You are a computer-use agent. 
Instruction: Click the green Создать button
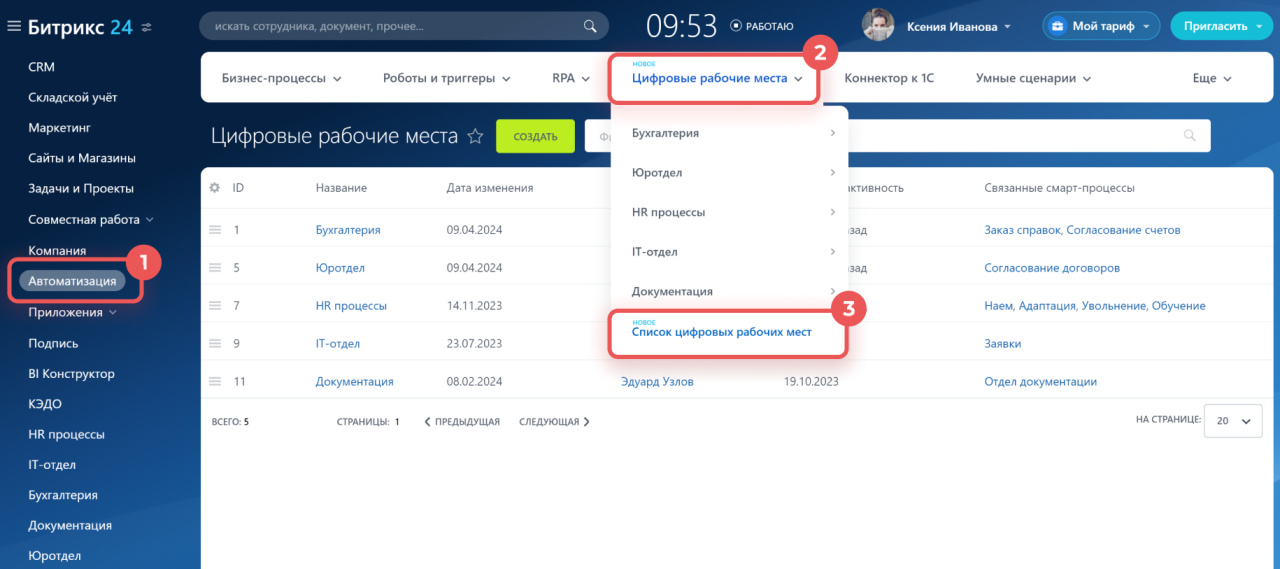(x=535, y=136)
